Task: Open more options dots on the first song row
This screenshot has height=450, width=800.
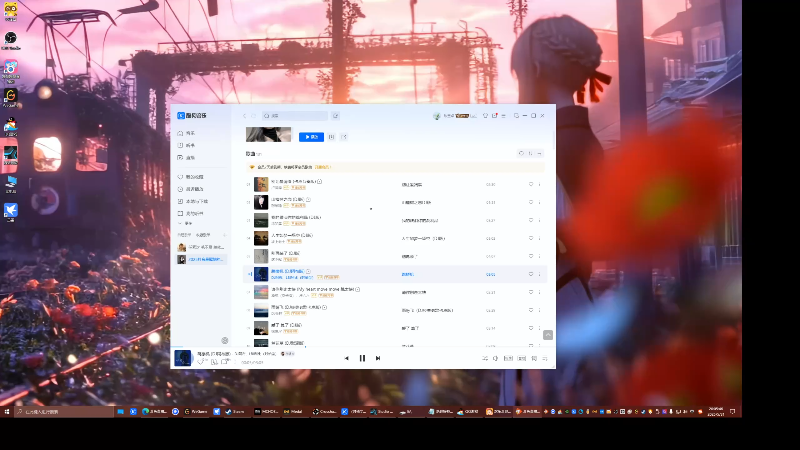Action: coord(539,184)
